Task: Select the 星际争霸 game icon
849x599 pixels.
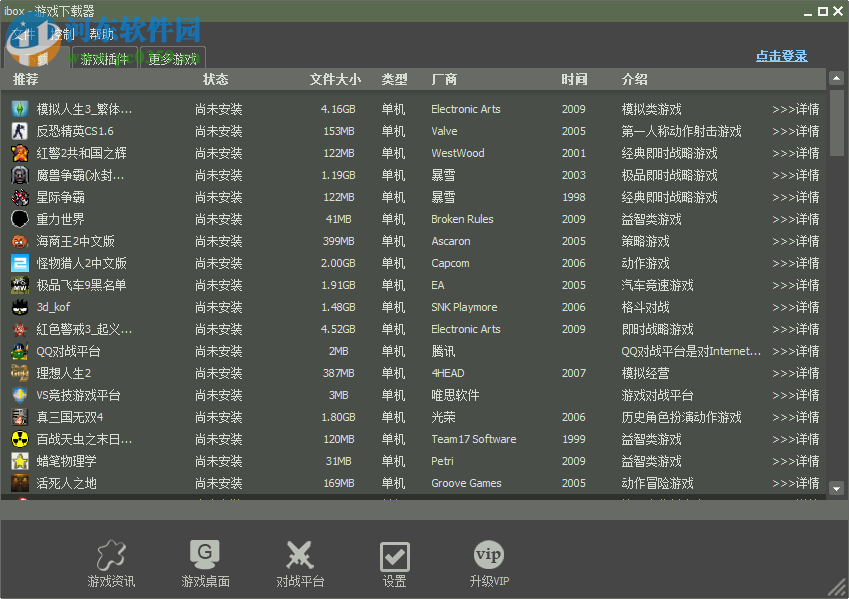Action: tap(21, 197)
